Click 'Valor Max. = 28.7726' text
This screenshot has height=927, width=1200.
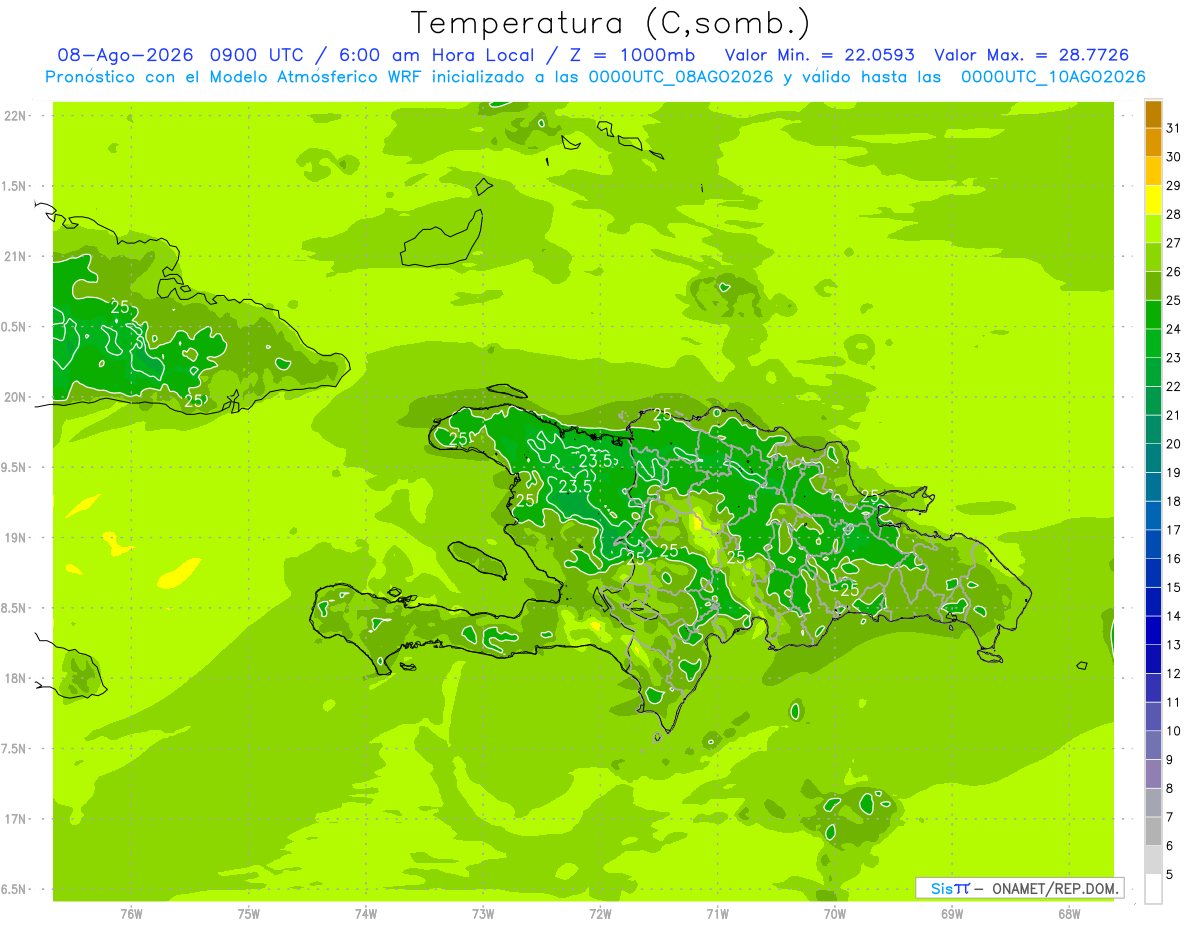click(x=1031, y=55)
